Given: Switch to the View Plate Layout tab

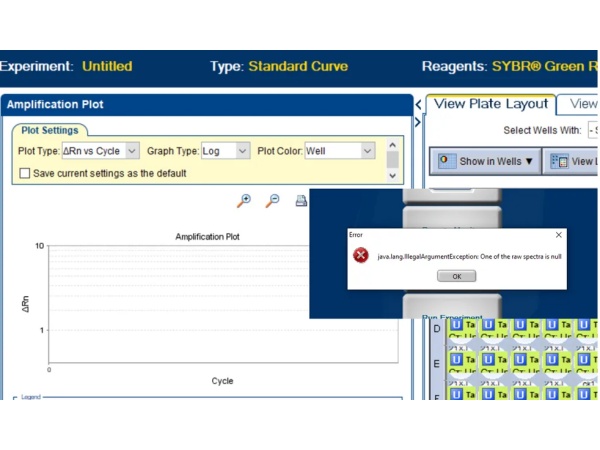Looking at the screenshot, I should click(490, 104).
